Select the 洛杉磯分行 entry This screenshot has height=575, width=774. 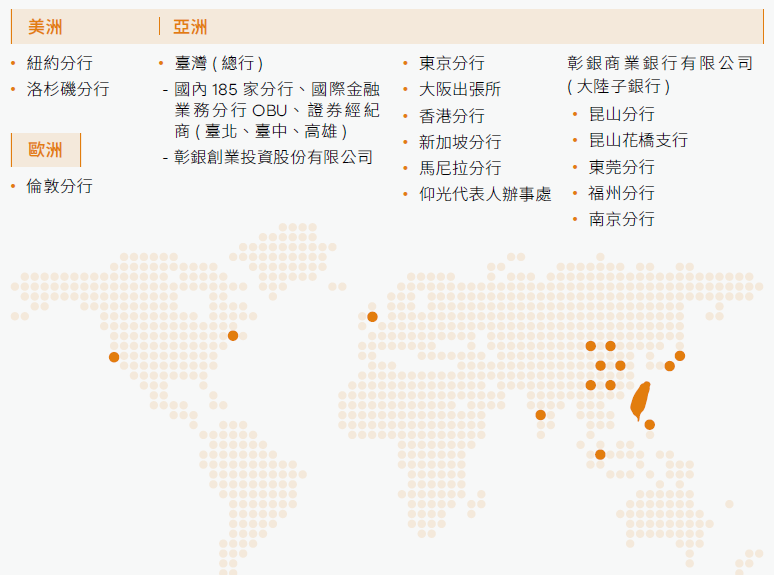pyautogui.click(x=68, y=89)
